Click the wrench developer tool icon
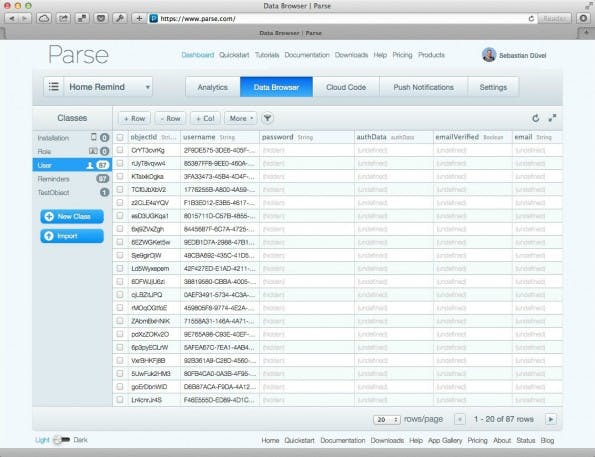 [x=120, y=18]
